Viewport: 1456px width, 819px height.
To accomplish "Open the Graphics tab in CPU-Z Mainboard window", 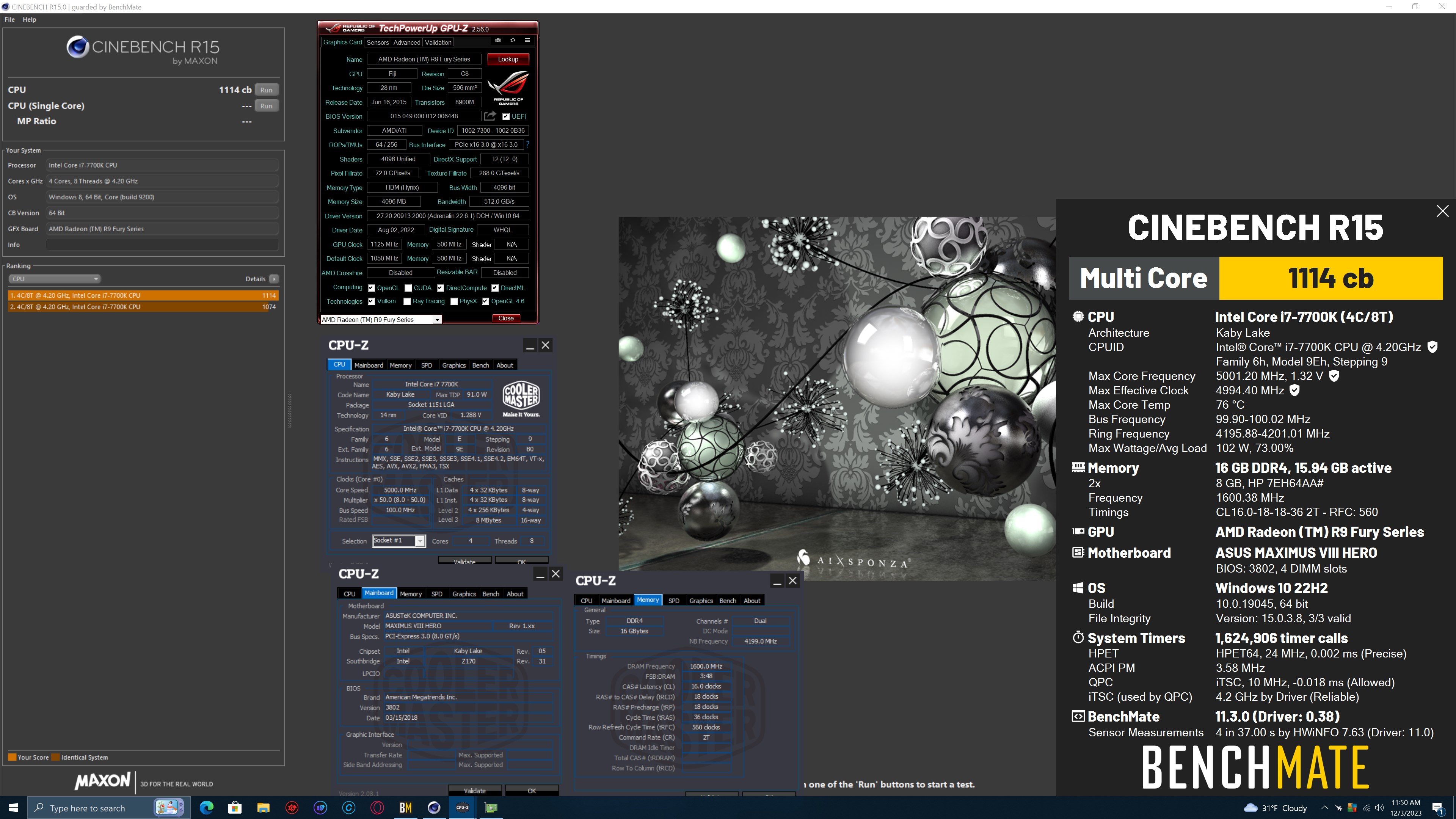I will click(464, 593).
